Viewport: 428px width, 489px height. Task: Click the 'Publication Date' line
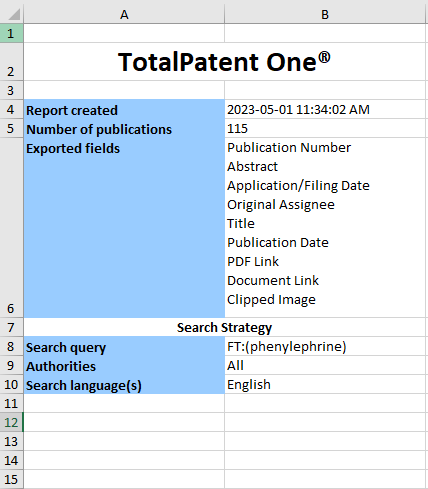[278, 242]
